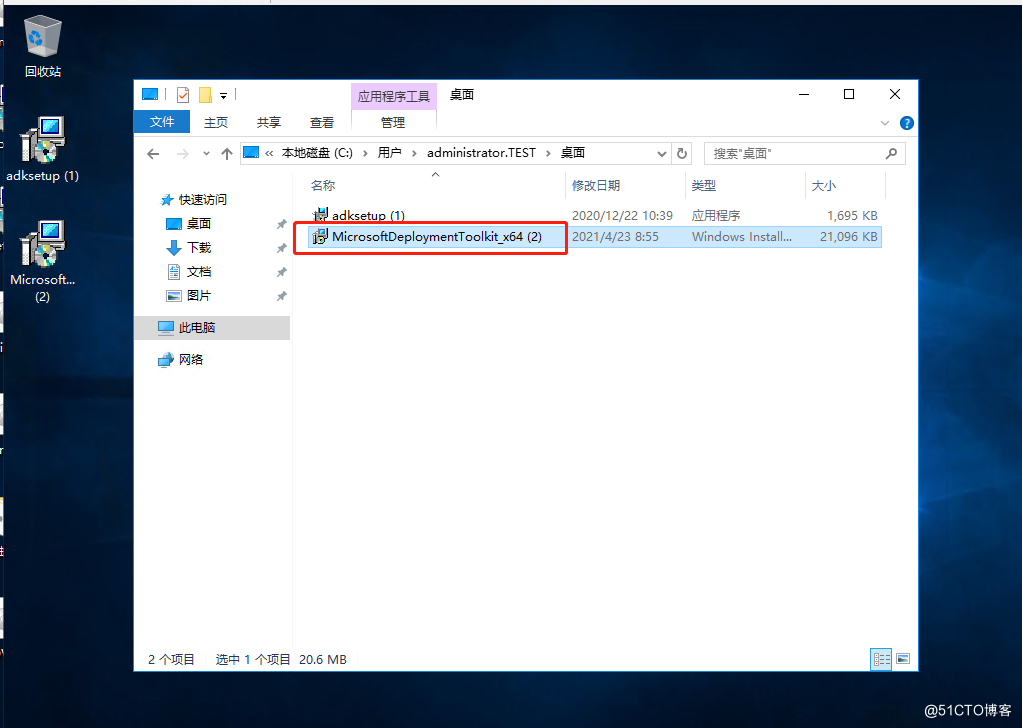
Task: Open 下载 in the quick access list
Action: coord(198,248)
